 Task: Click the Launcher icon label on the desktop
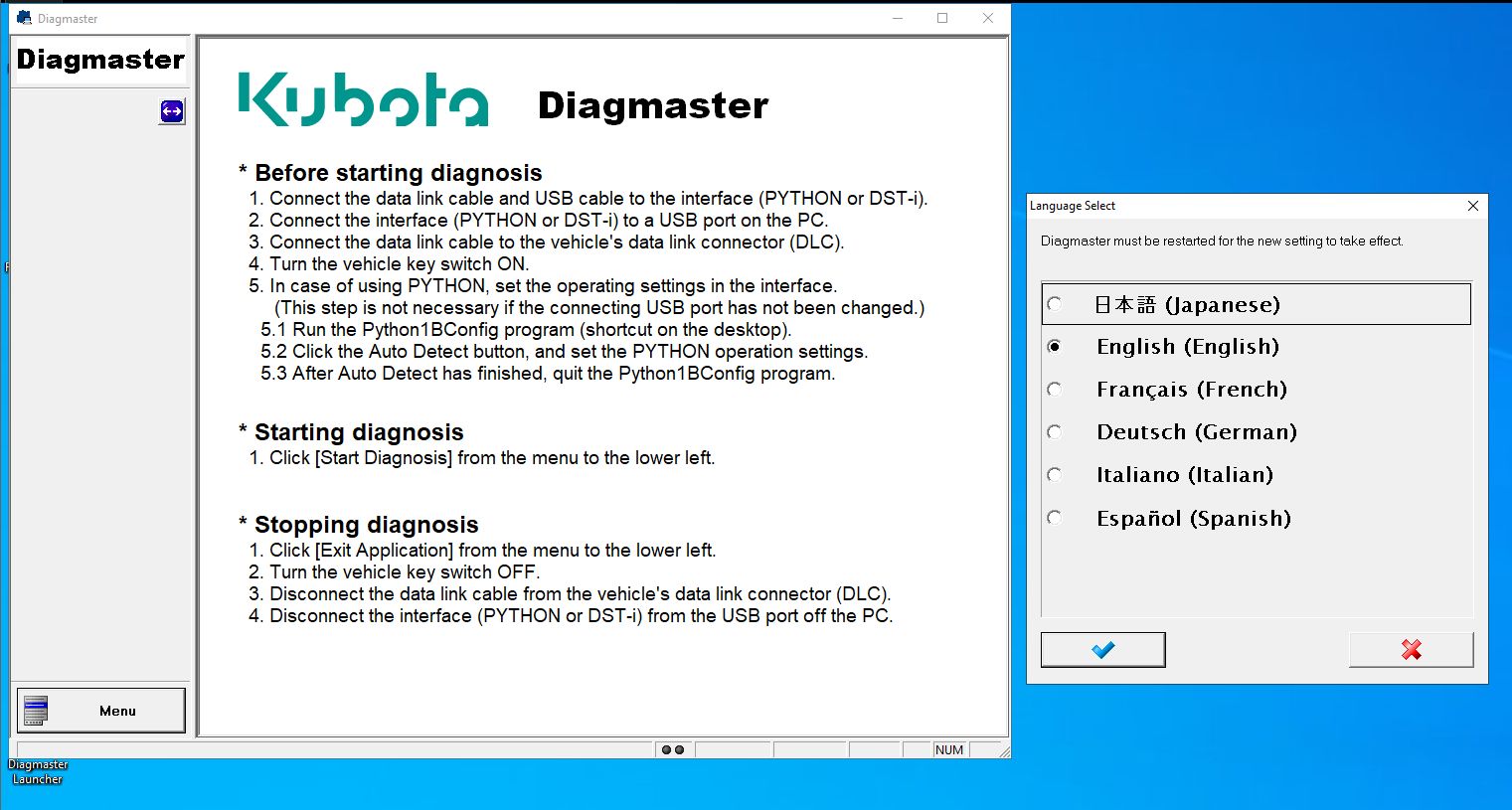pos(37,779)
